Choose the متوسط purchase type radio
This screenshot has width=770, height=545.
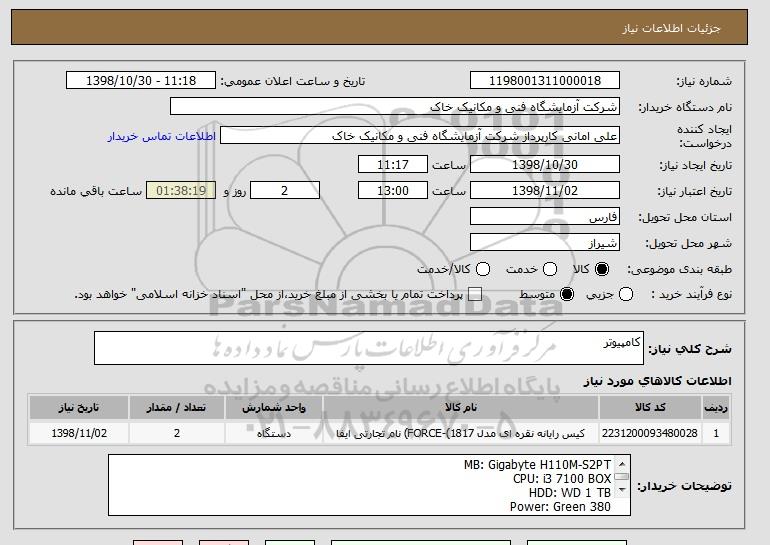tap(567, 294)
